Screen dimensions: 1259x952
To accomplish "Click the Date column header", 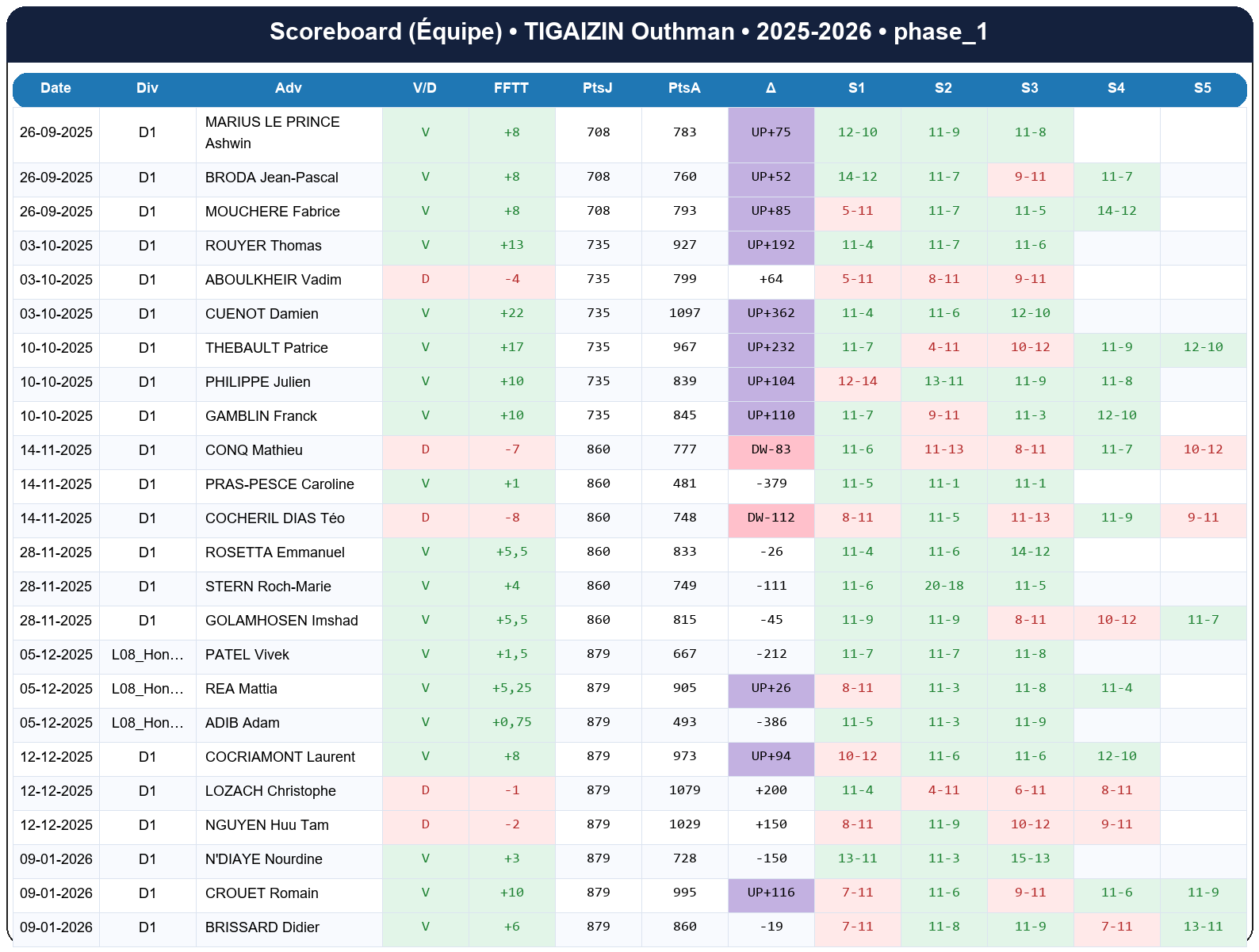I will point(55,88).
